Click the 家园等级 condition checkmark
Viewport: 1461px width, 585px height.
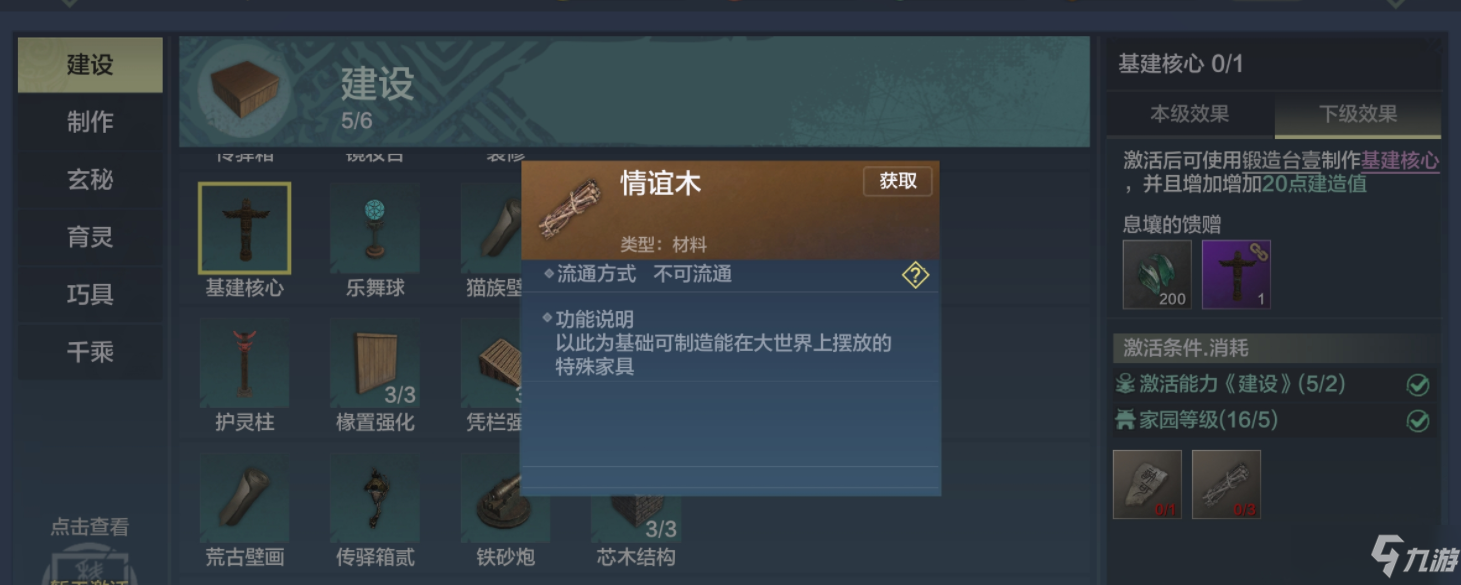click(1418, 421)
